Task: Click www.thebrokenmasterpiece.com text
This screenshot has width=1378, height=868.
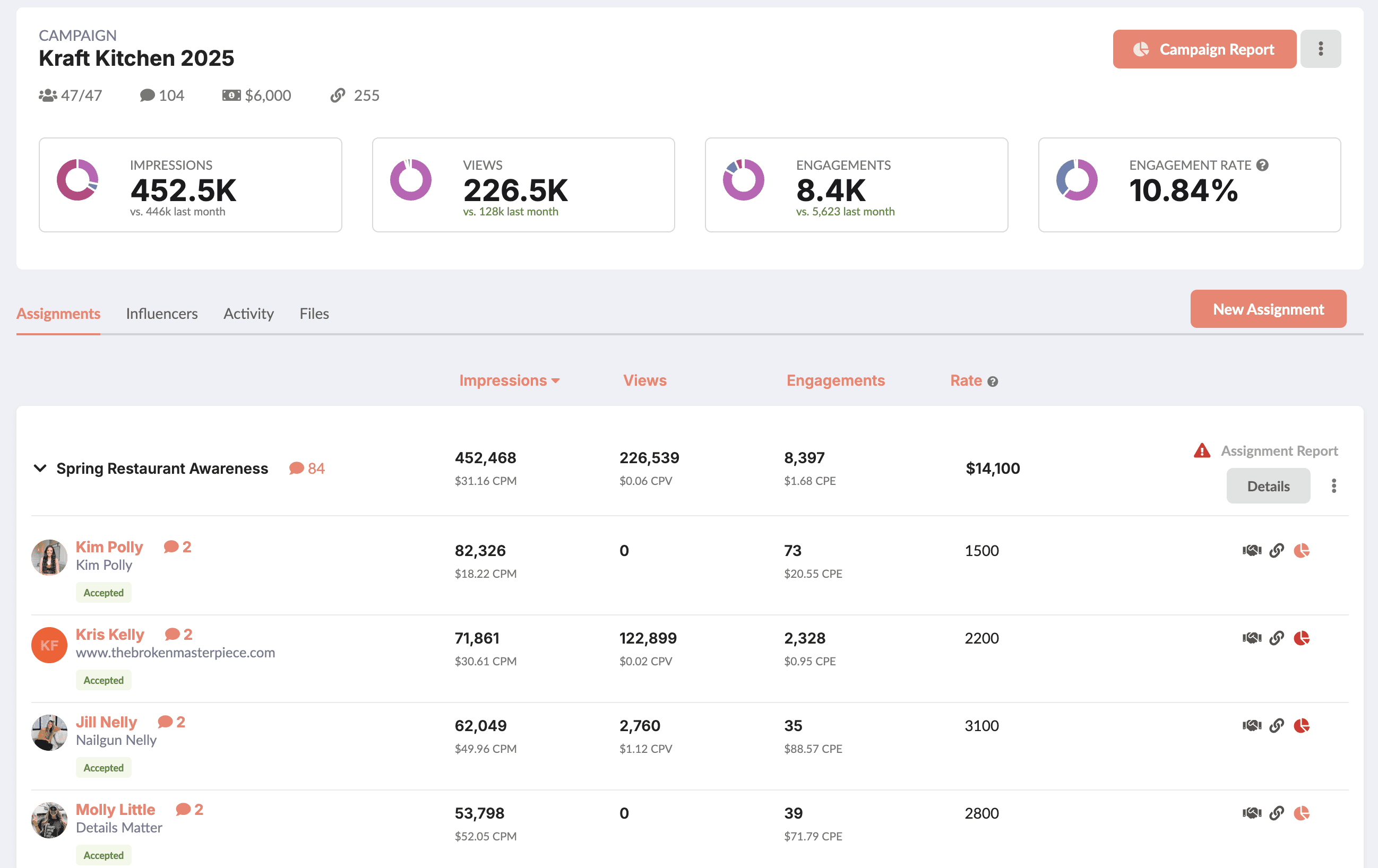Action: point(175,653)
